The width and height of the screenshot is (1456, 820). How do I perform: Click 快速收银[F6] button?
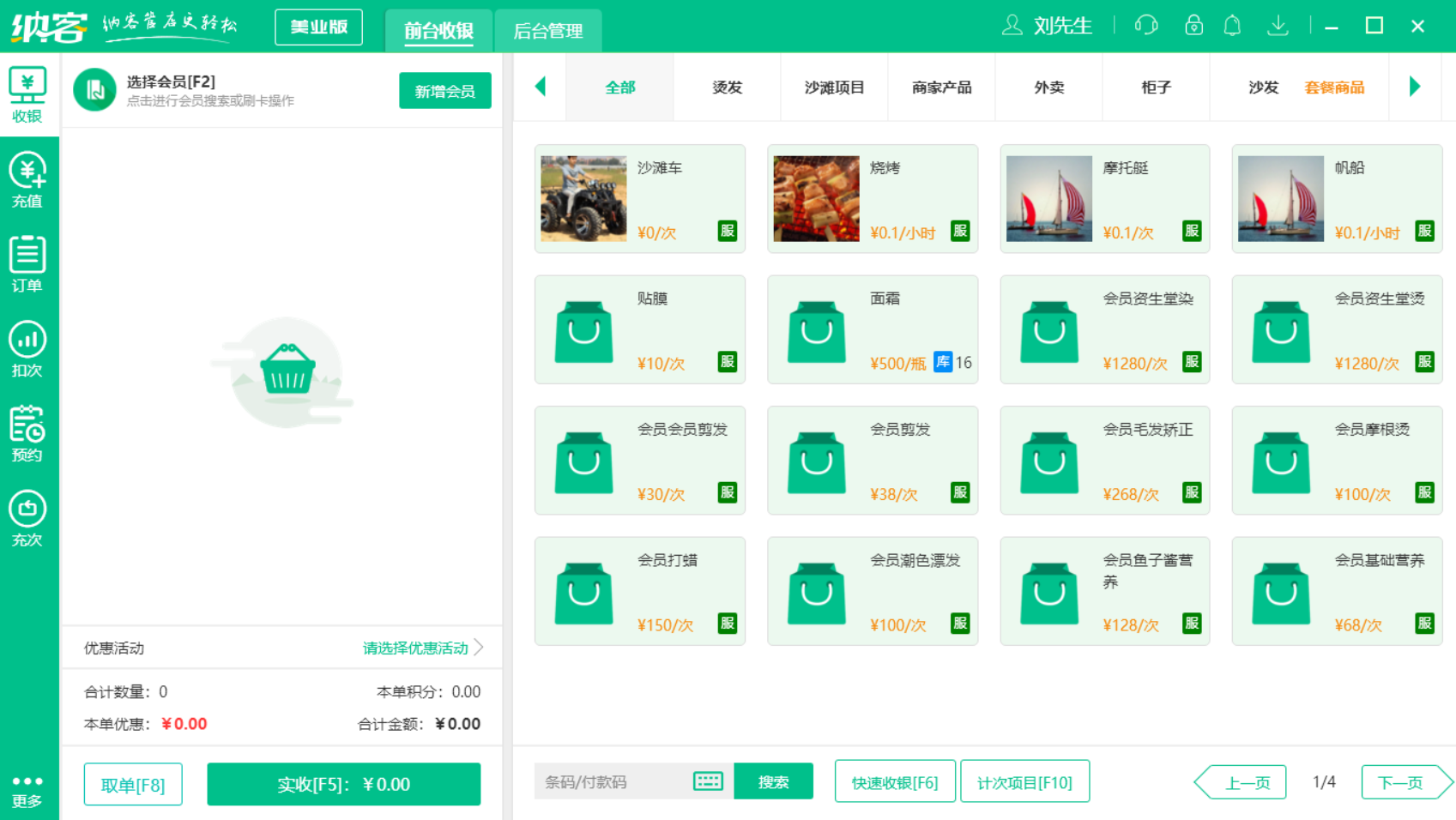[x=895, y=781]
